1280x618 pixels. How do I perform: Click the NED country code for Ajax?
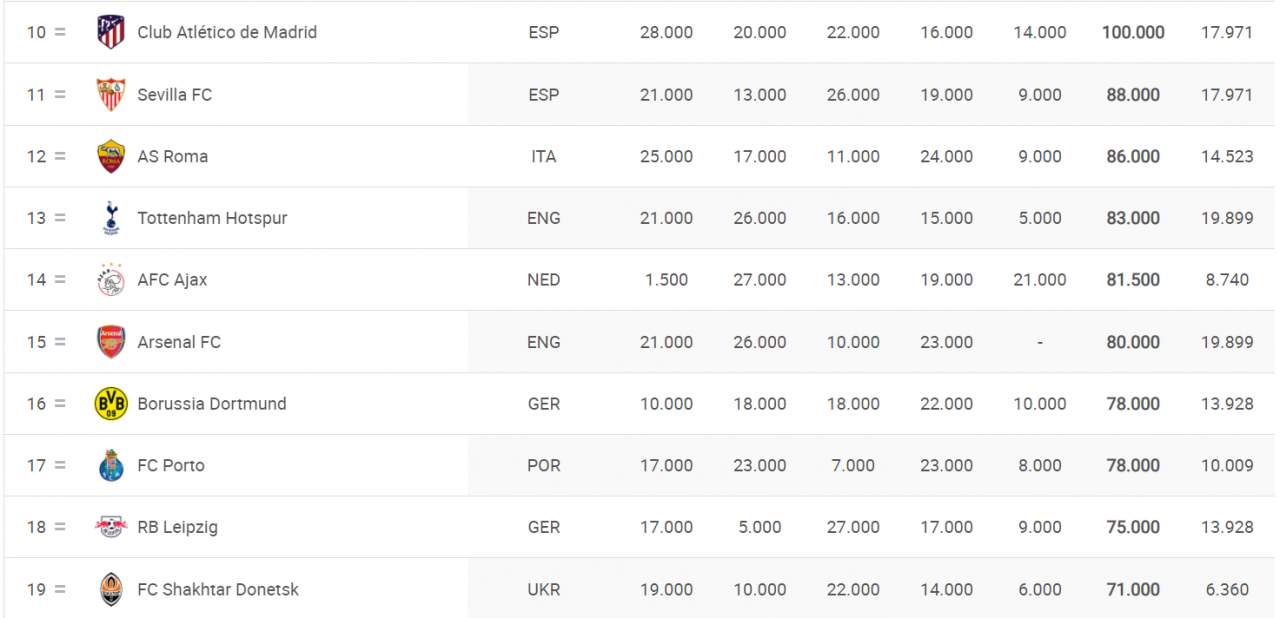point(543,280)
